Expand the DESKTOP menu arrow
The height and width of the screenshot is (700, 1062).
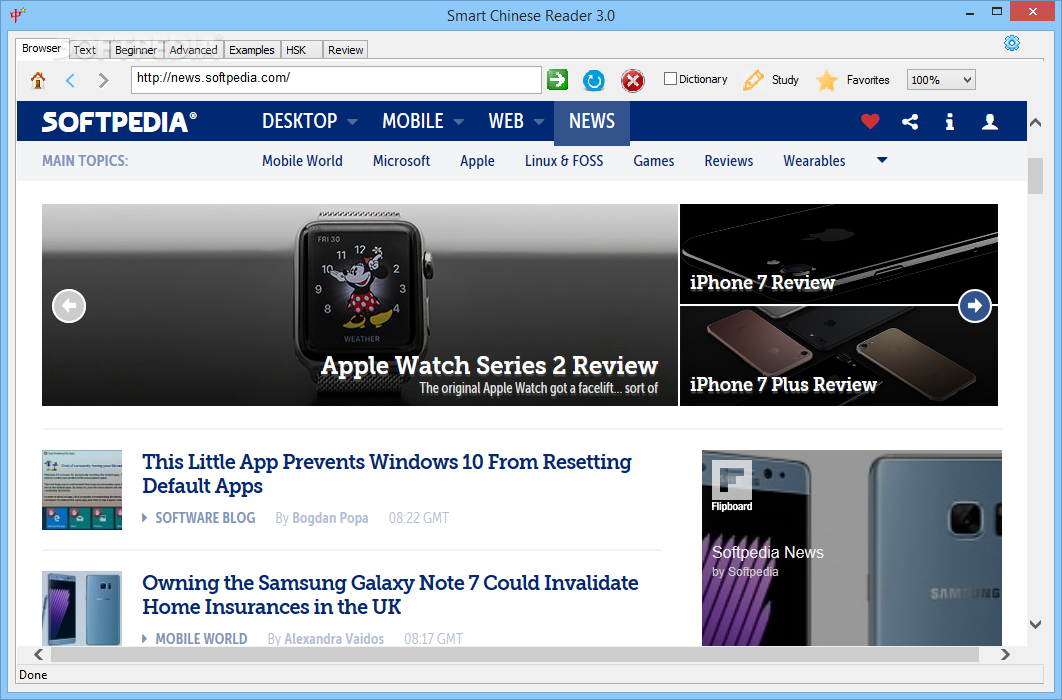point(352,122)
